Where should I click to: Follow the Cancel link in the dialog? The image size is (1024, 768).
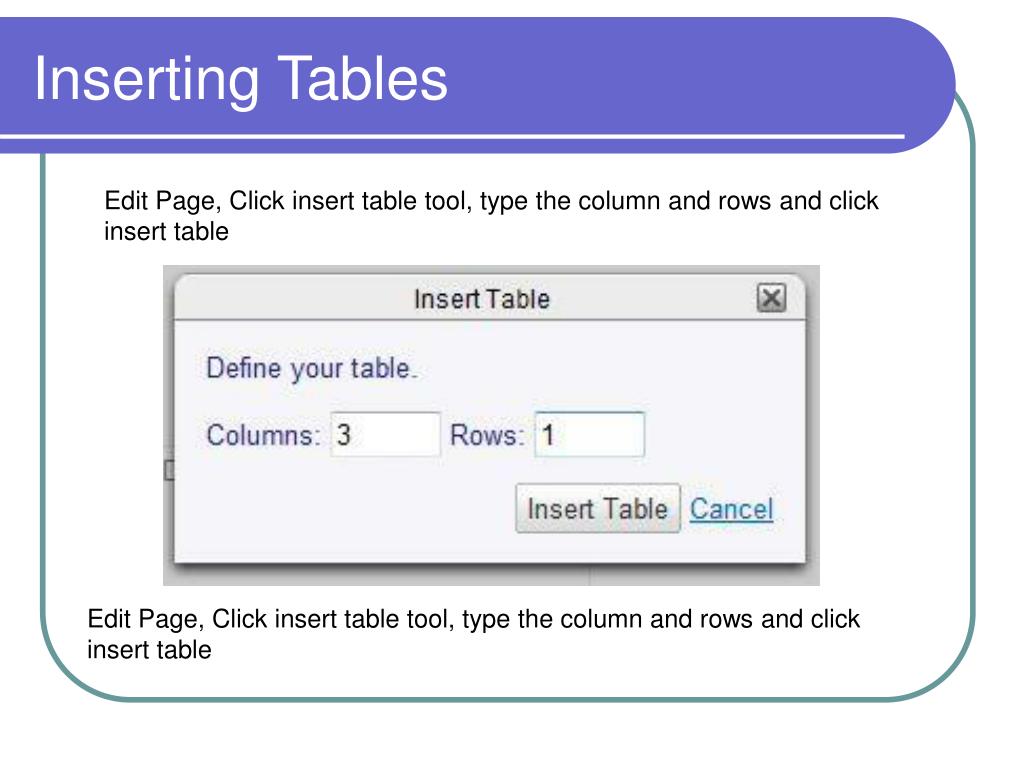pos(731,509)
